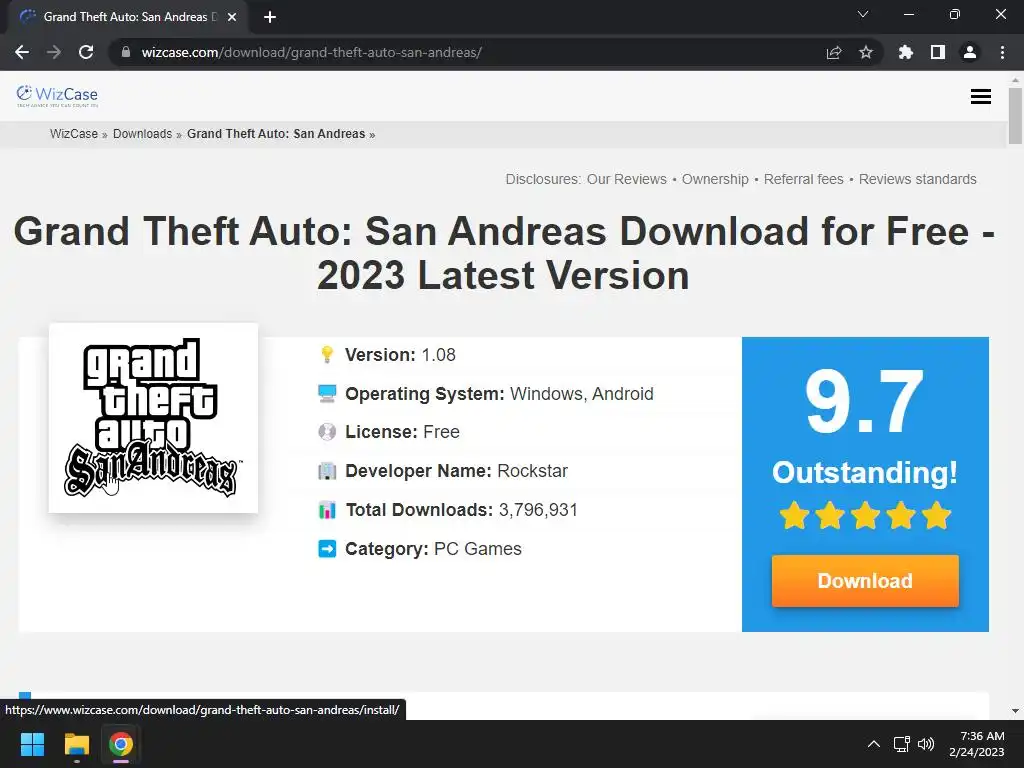1024x768 pixels.
Task: Click the lightbulb Version icon
Action: click(327, 355)
